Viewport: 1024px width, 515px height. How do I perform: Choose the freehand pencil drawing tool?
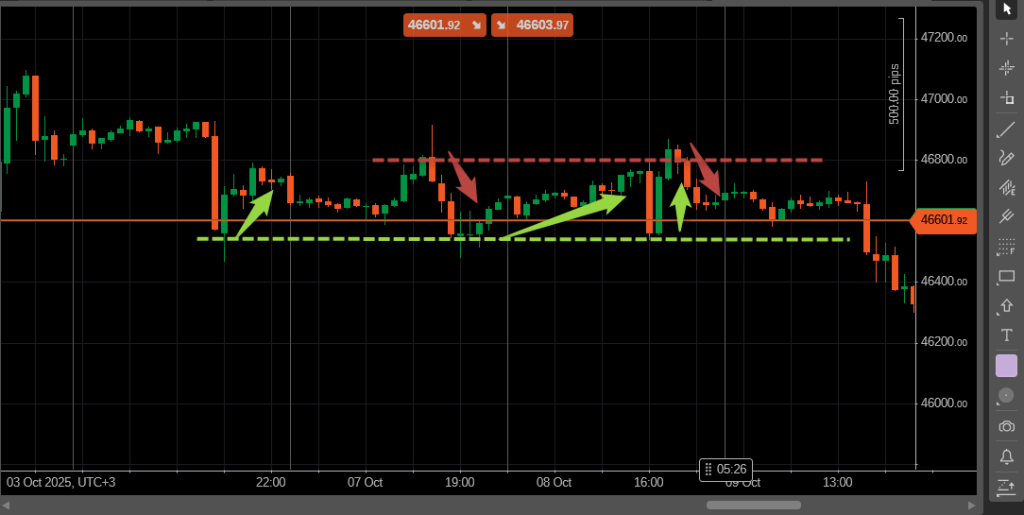[x=1006, y=158]
